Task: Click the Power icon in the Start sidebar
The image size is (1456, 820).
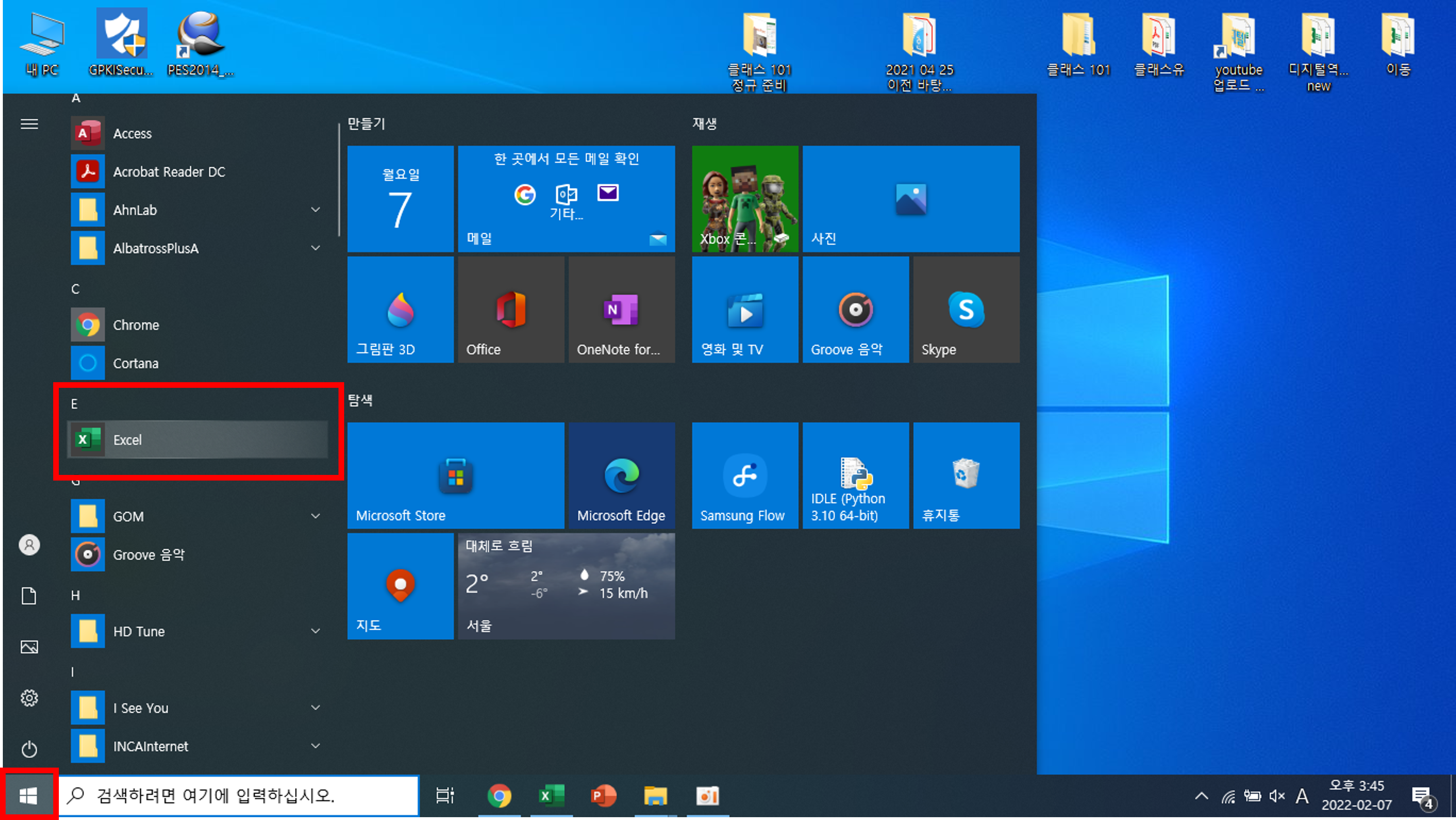Action: [x=29, y=749]
